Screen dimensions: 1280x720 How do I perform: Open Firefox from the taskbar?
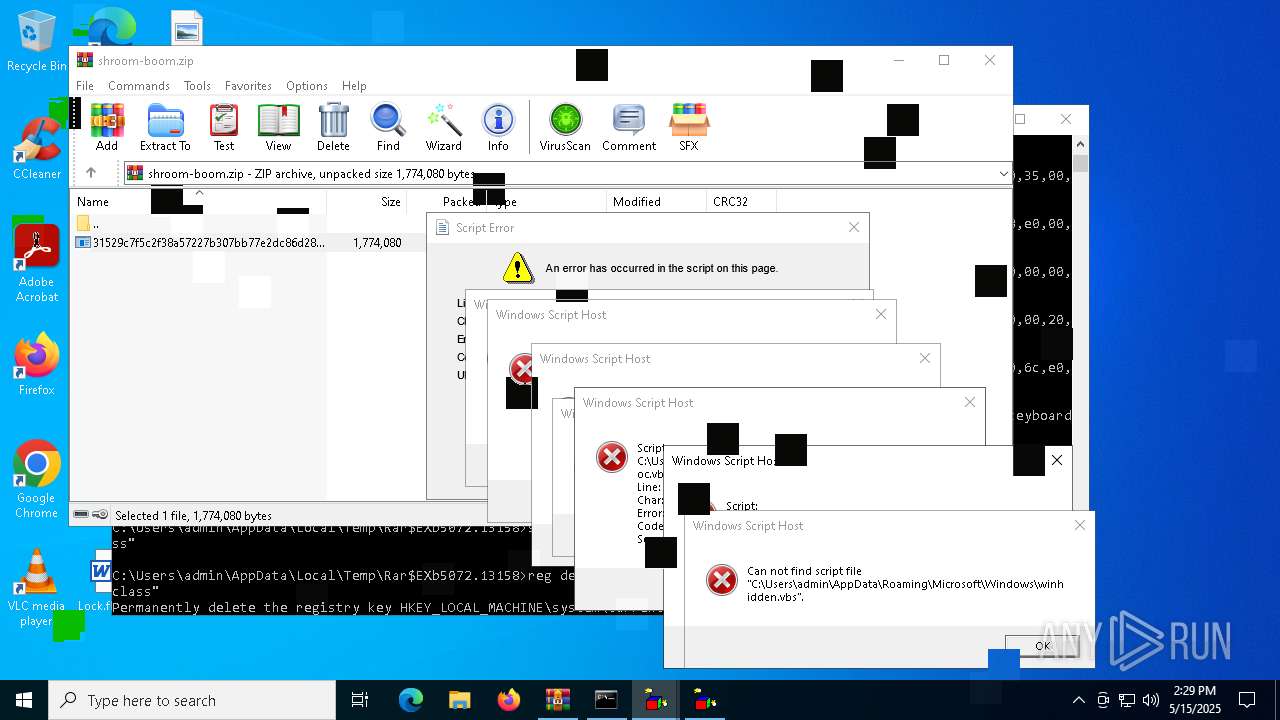click(x=508, y=700)
